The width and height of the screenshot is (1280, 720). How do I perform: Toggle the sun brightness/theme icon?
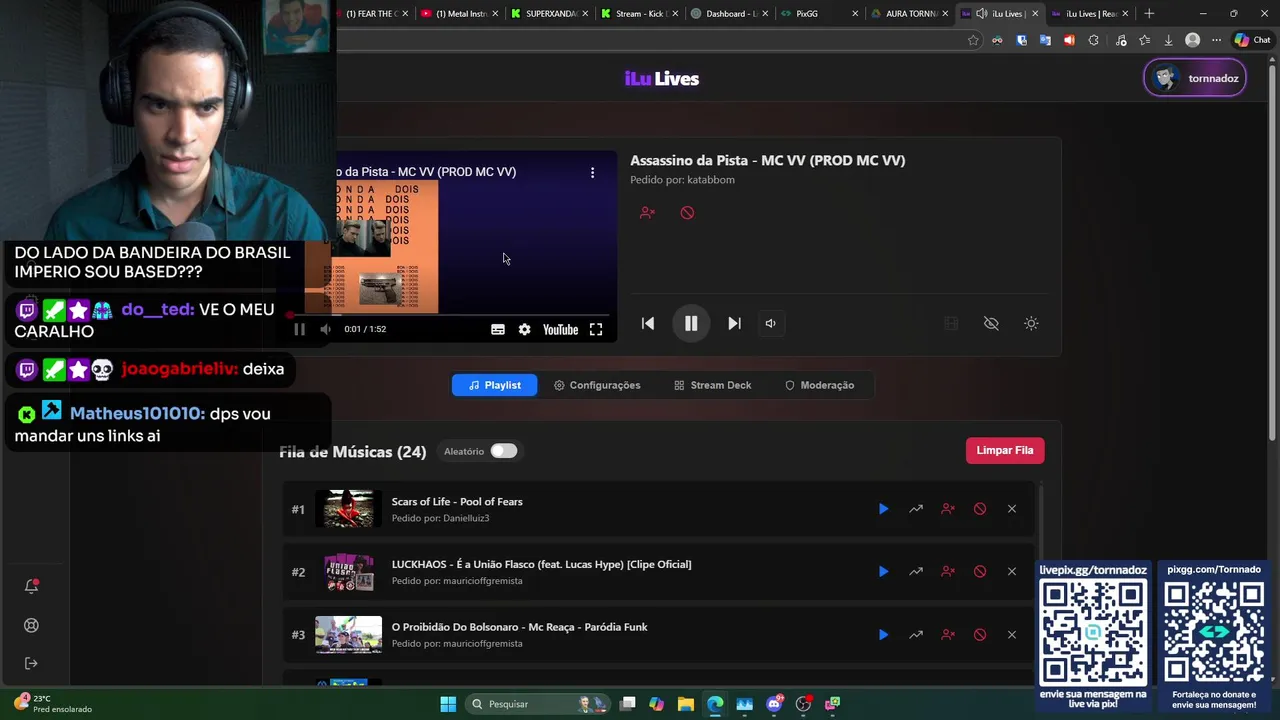point(1031,323)
